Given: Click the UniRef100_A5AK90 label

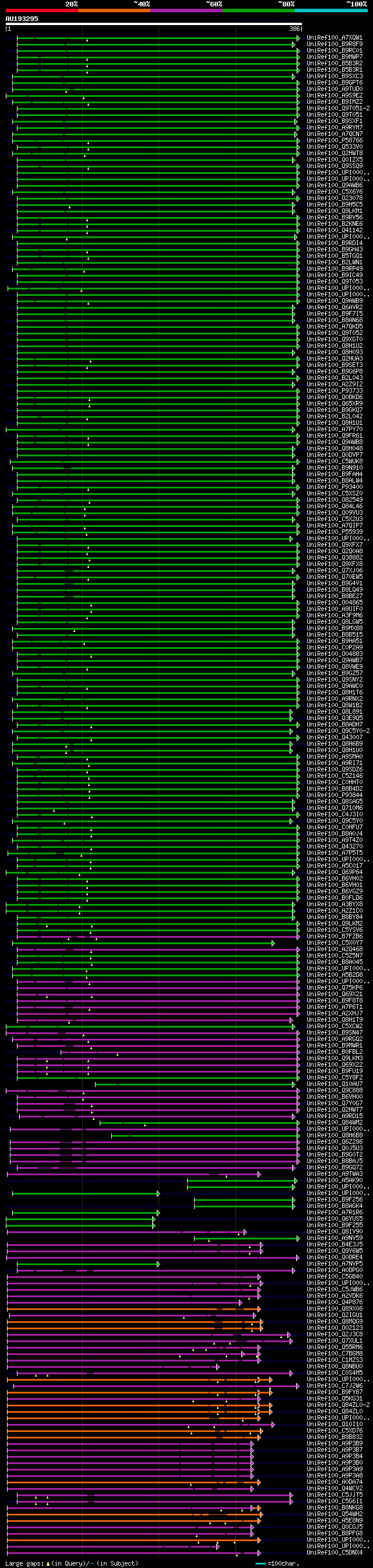Looking at the screenshot, I should pos(335,1181).
